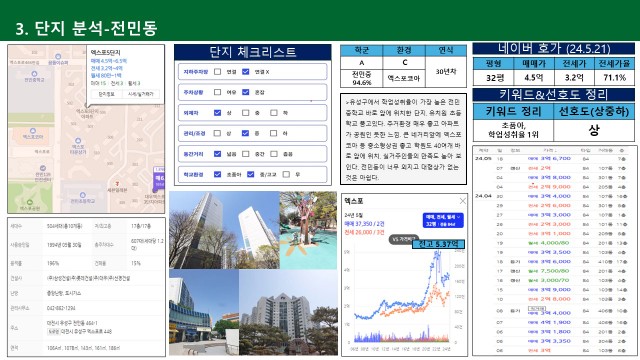Click the 전고 5.37억 label on chart
Viewport: 640px width, 360px height.
438,244
